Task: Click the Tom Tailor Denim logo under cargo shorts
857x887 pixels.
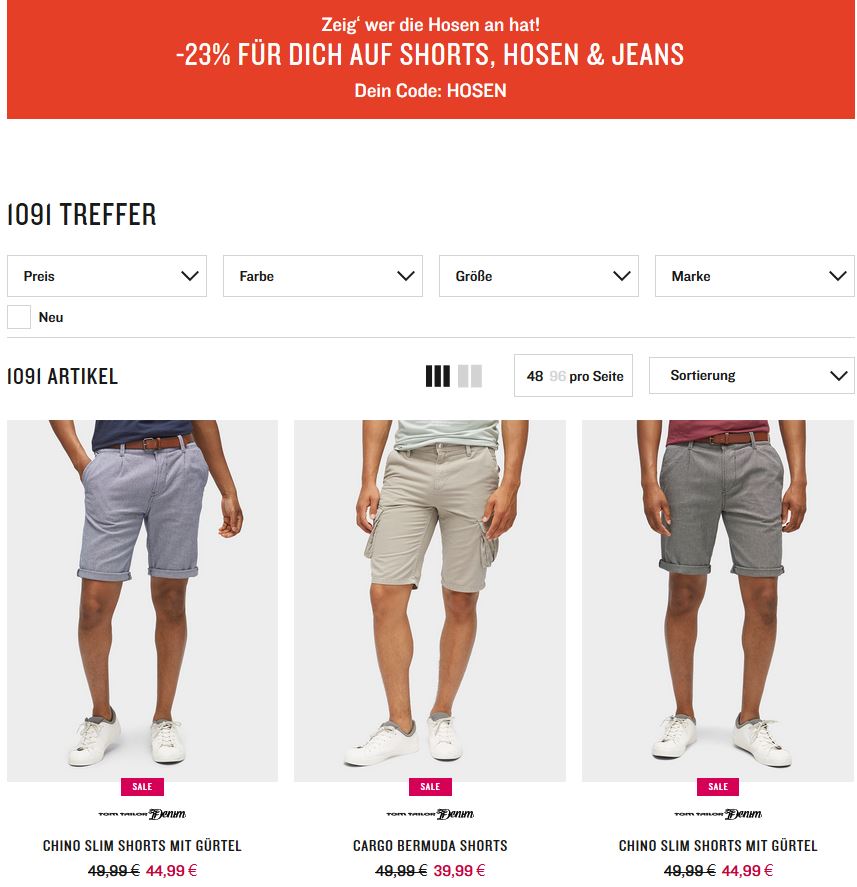Action: coord(430,814)
